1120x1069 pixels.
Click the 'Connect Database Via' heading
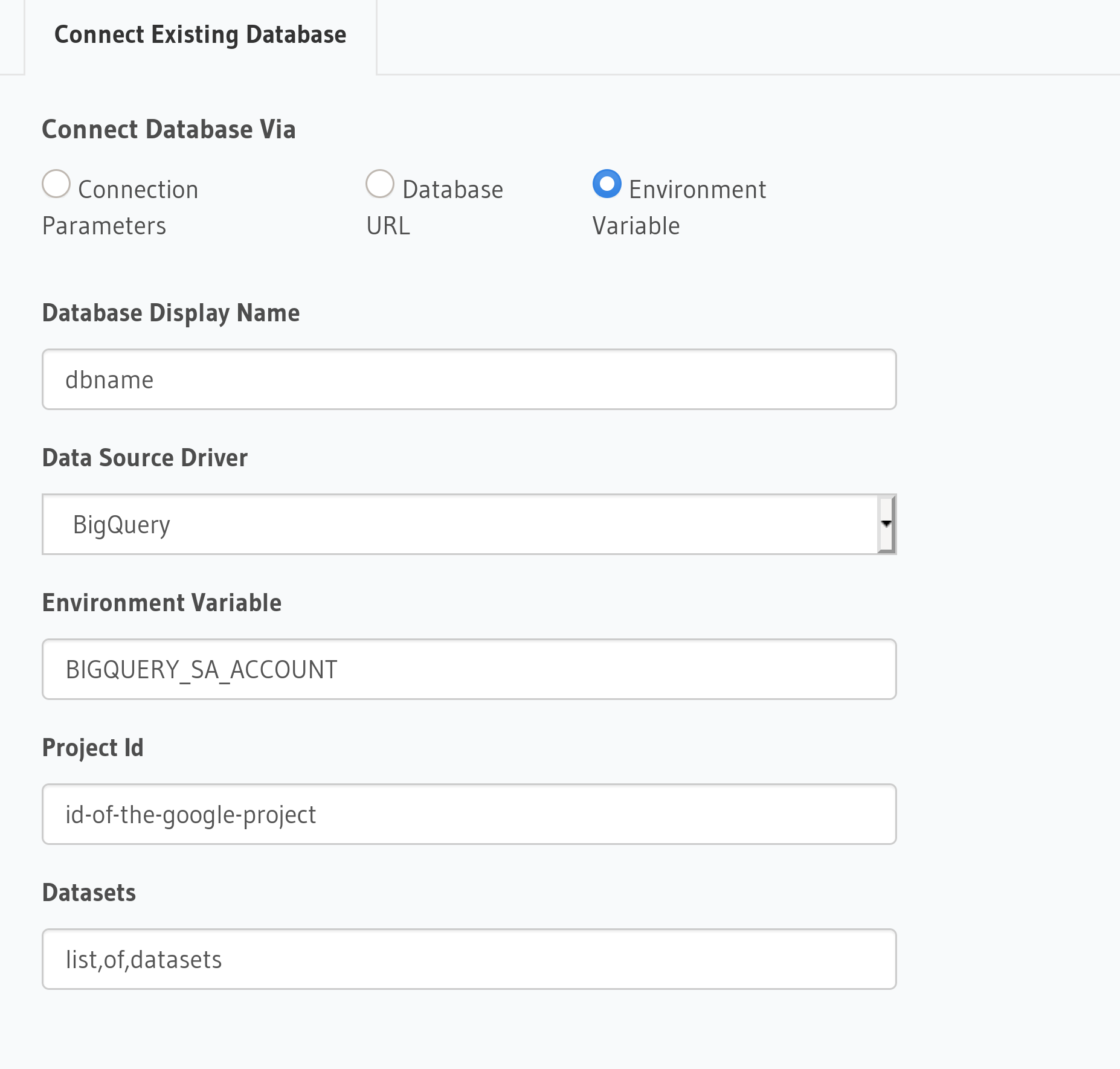[169, 130]
